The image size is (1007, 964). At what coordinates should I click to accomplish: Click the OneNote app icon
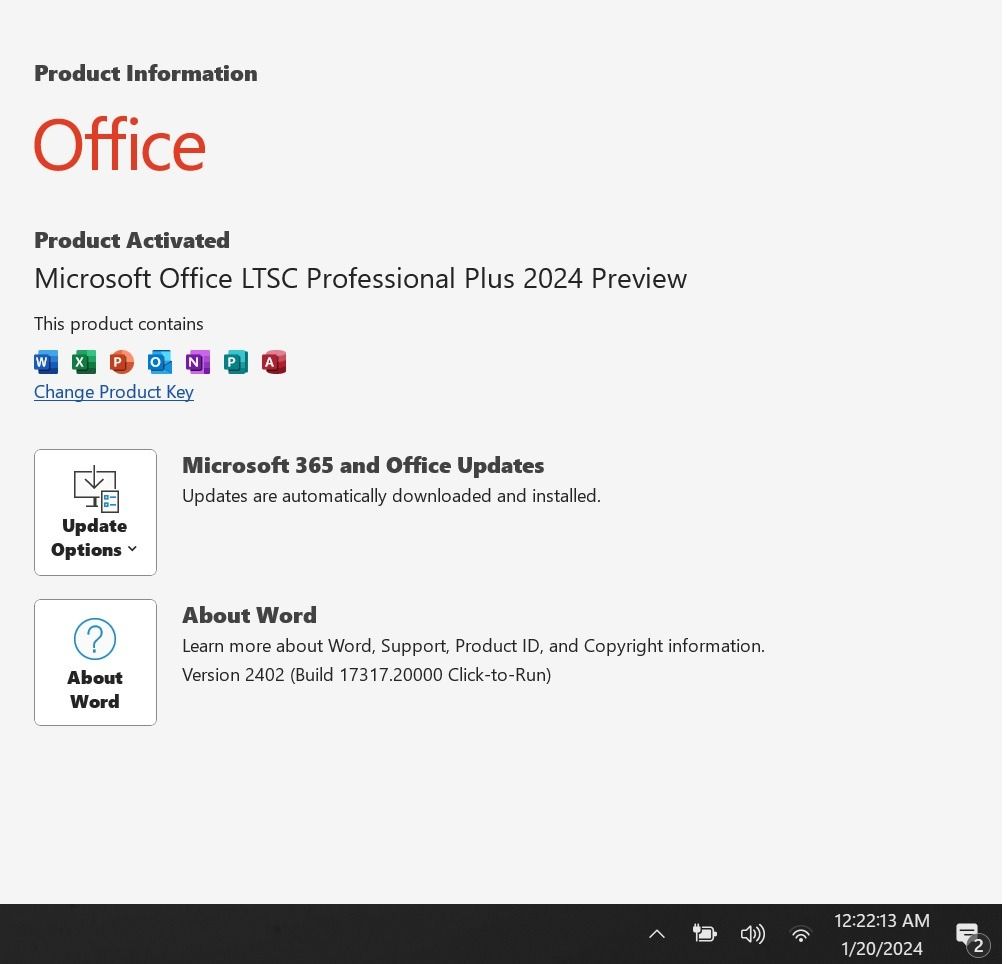tap(198, 363)
